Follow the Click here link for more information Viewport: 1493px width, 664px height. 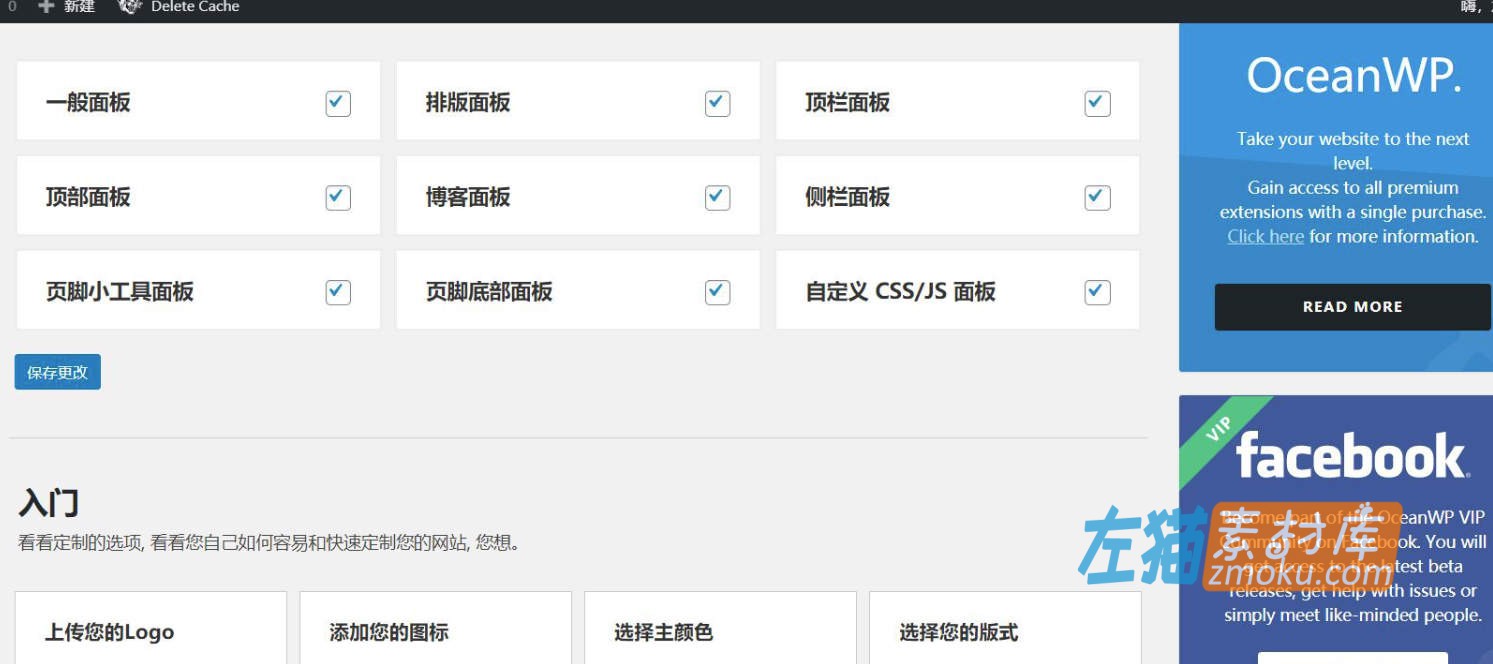[x=1265, y=236]
